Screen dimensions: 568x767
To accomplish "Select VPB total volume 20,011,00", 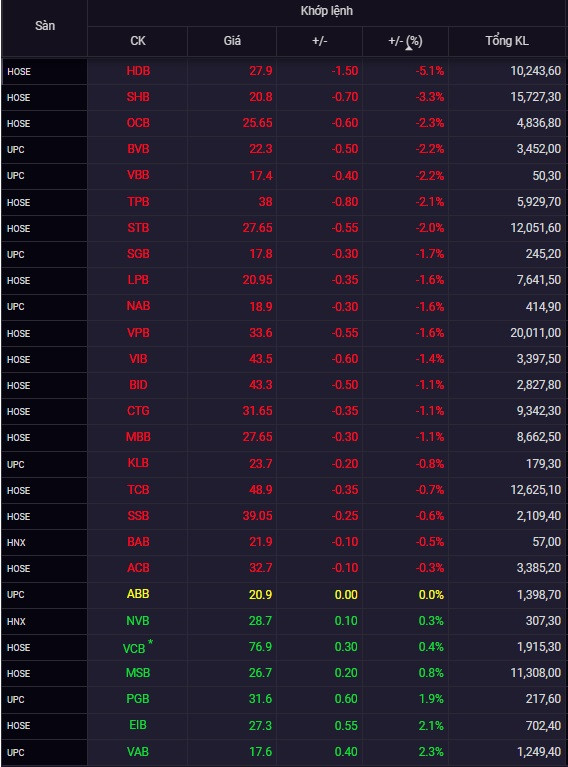I will tap(536, 333).
